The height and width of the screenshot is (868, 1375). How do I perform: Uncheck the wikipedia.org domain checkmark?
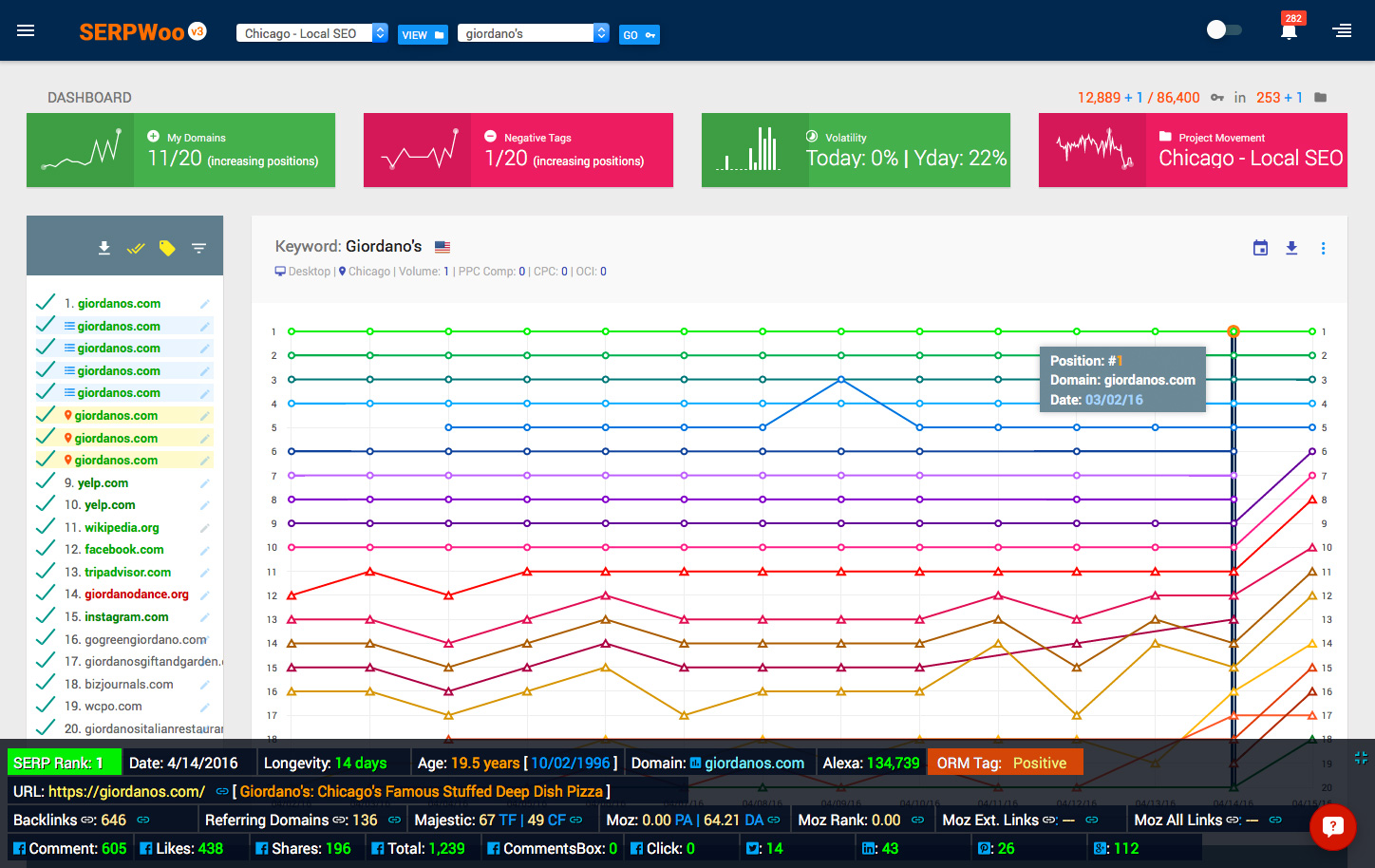45,527
